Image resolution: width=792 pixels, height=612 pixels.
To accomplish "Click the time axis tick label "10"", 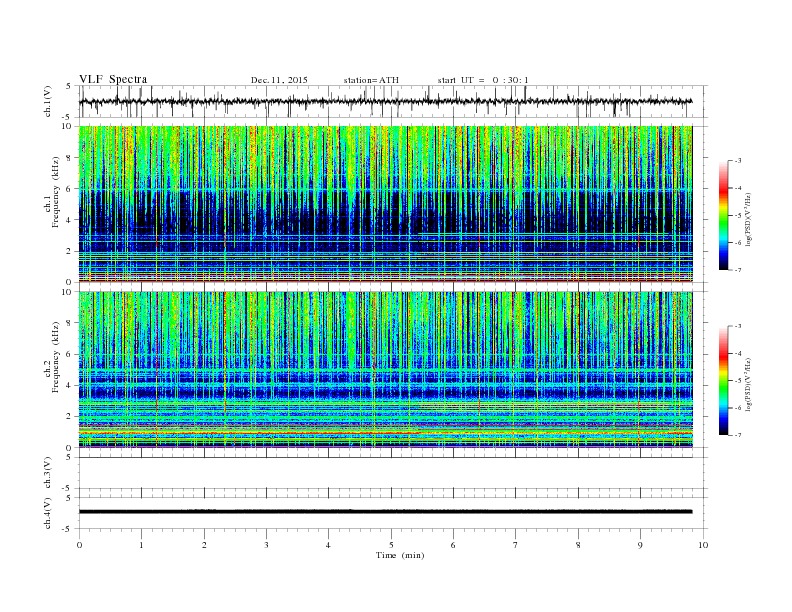I will click(x=703, y=545).
